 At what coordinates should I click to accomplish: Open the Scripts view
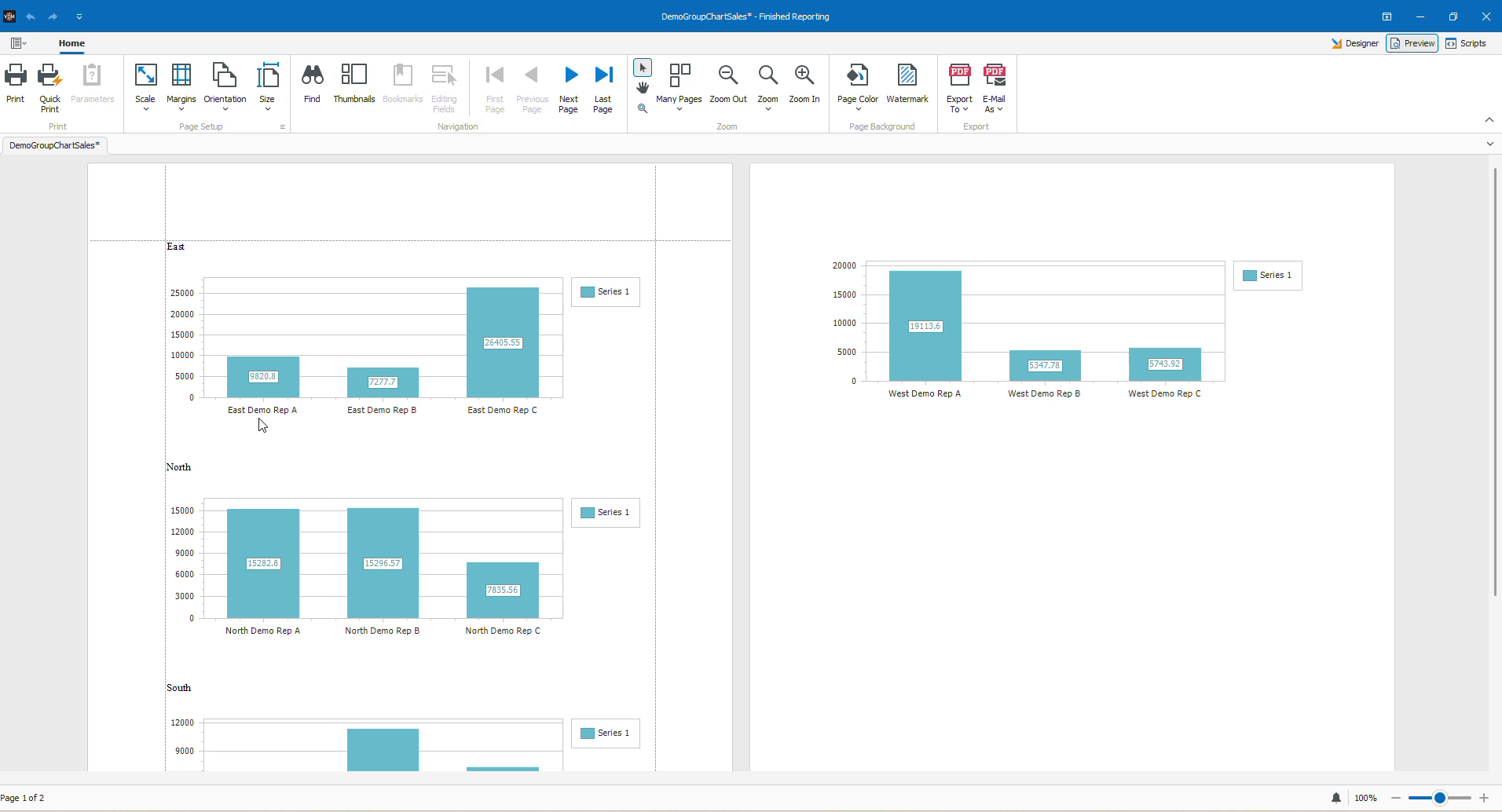[x=1466, y=43]
